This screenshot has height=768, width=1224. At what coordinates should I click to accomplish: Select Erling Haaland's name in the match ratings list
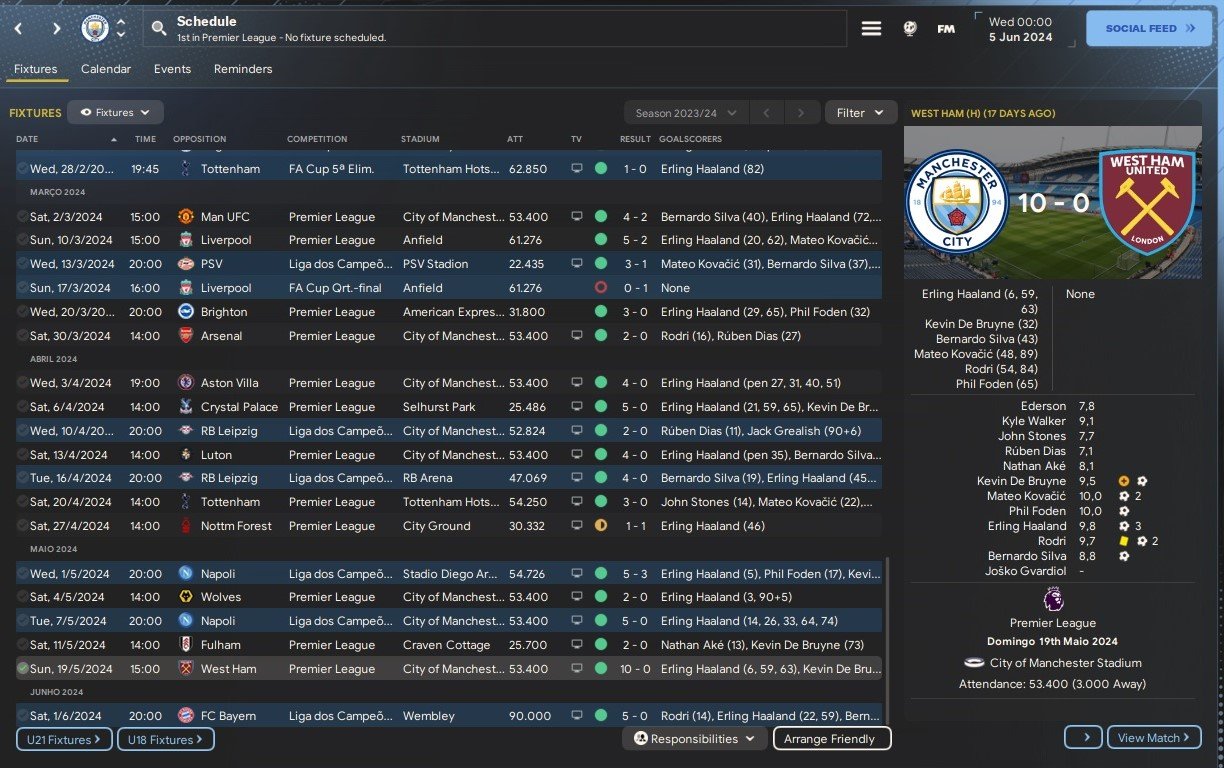1026,526
